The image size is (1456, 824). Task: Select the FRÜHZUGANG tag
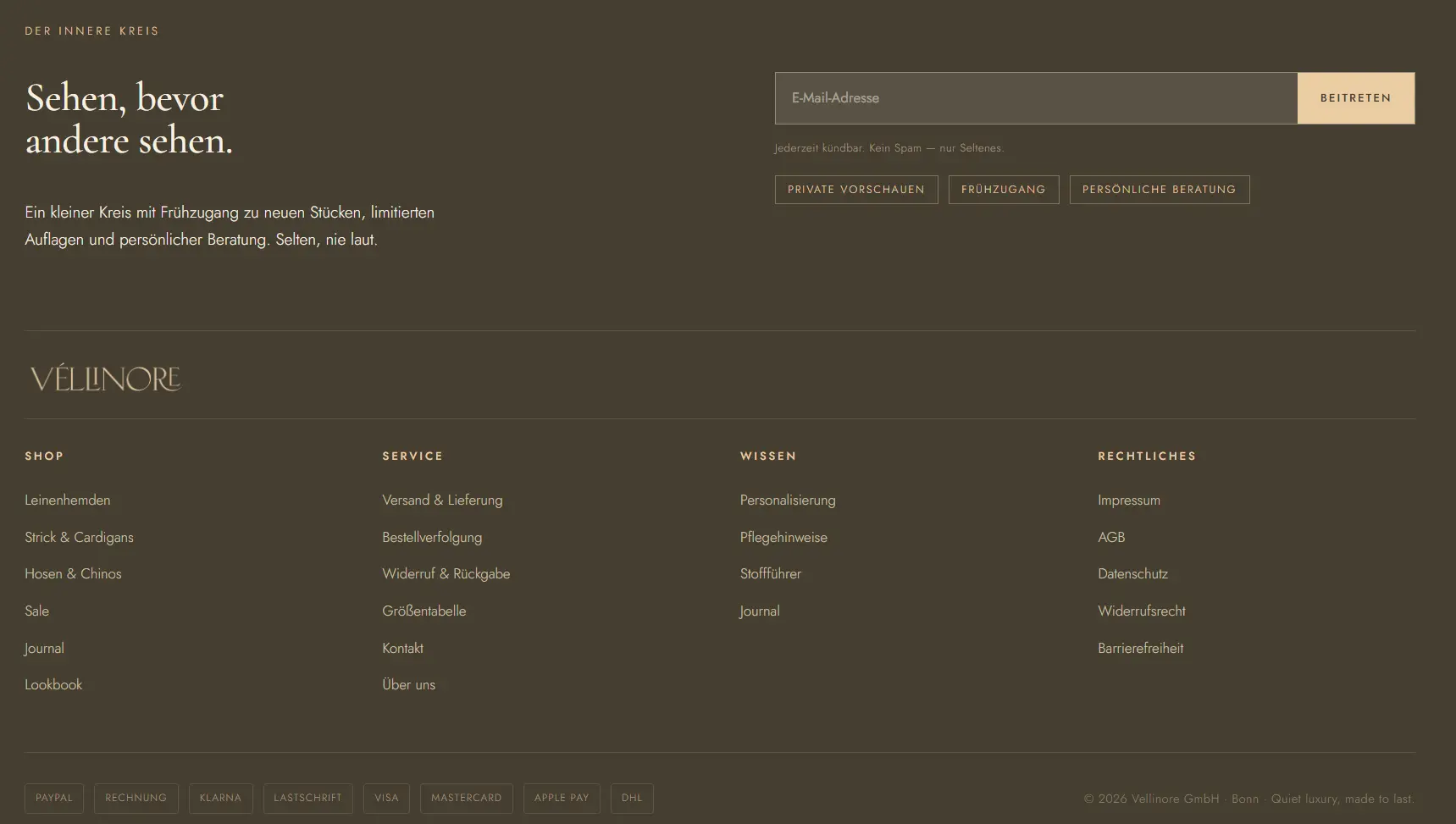1004,190
